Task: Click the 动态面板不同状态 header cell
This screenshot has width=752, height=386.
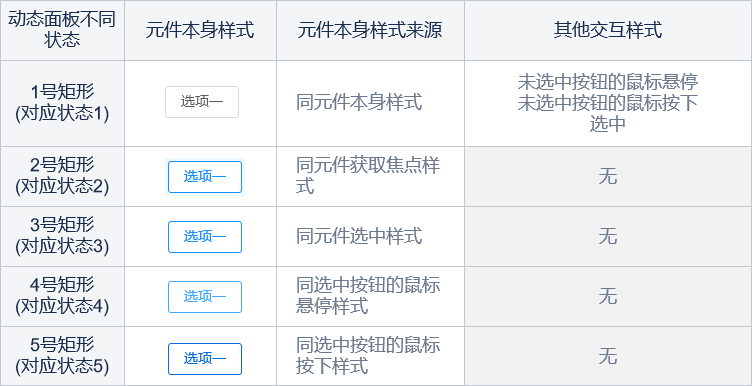Action: [x=62, y=30]
